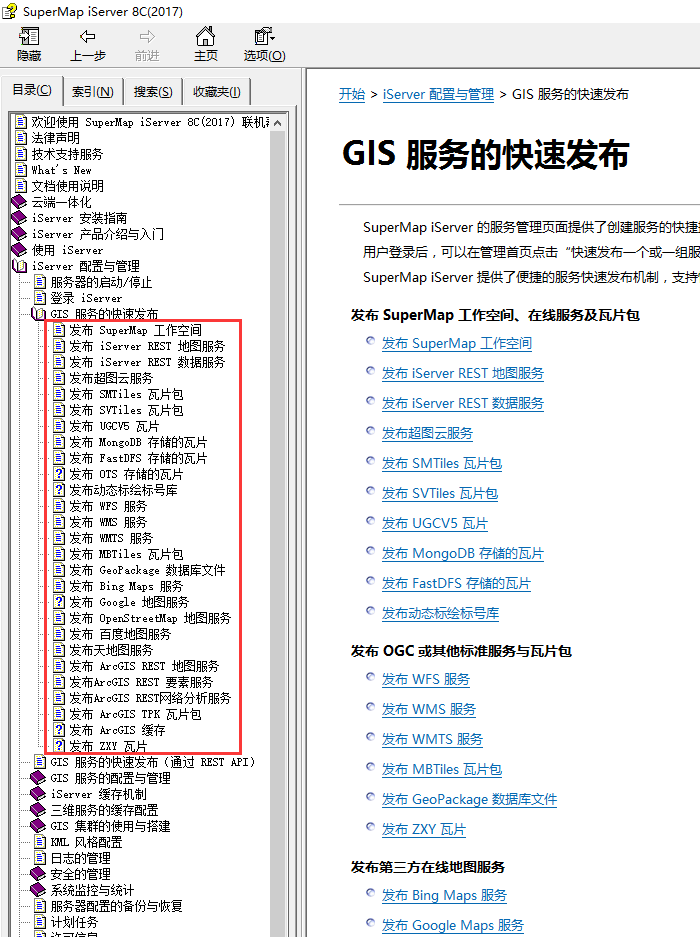Open link 发布 iServer REST 地图服务 in content
The height and width of the screenshot is (937, 700).
pos(463,373)
